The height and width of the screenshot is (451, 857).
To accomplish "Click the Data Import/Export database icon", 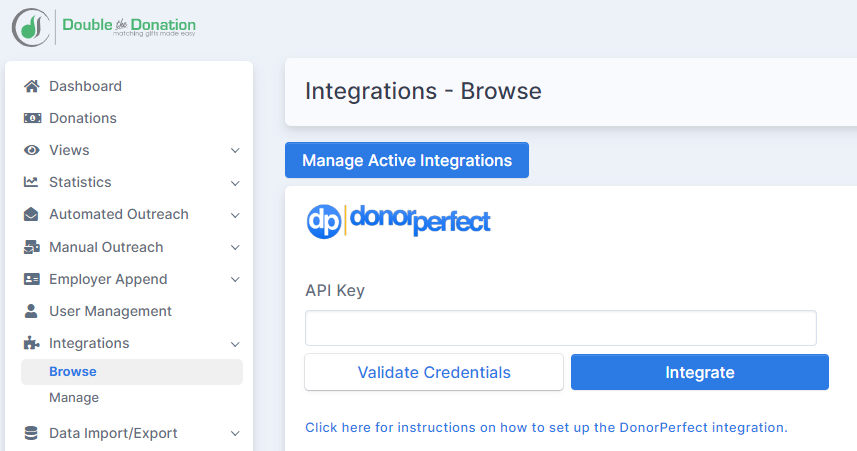I will (x=32, y=433).
